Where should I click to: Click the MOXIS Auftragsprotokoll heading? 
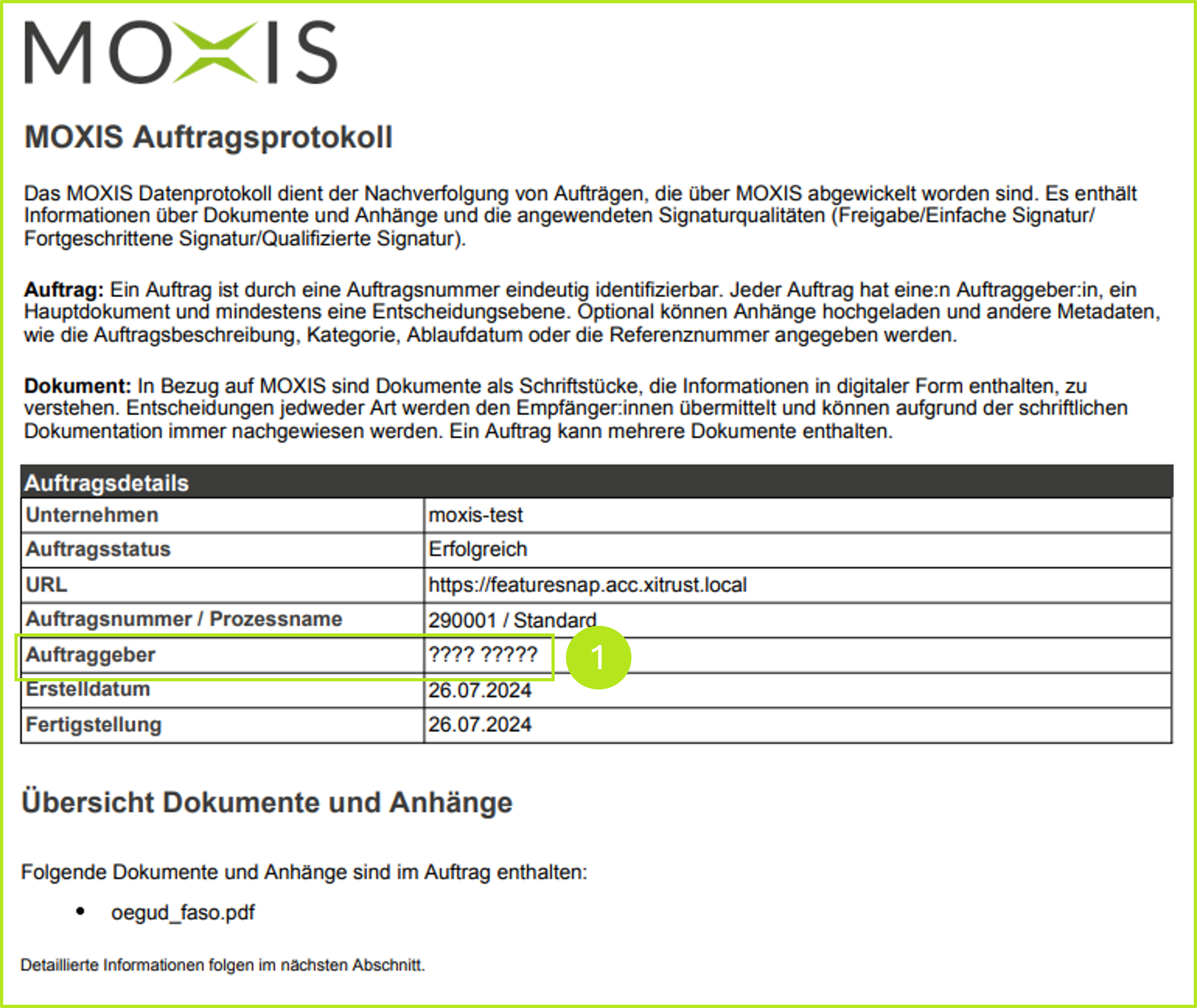(208, 137)
